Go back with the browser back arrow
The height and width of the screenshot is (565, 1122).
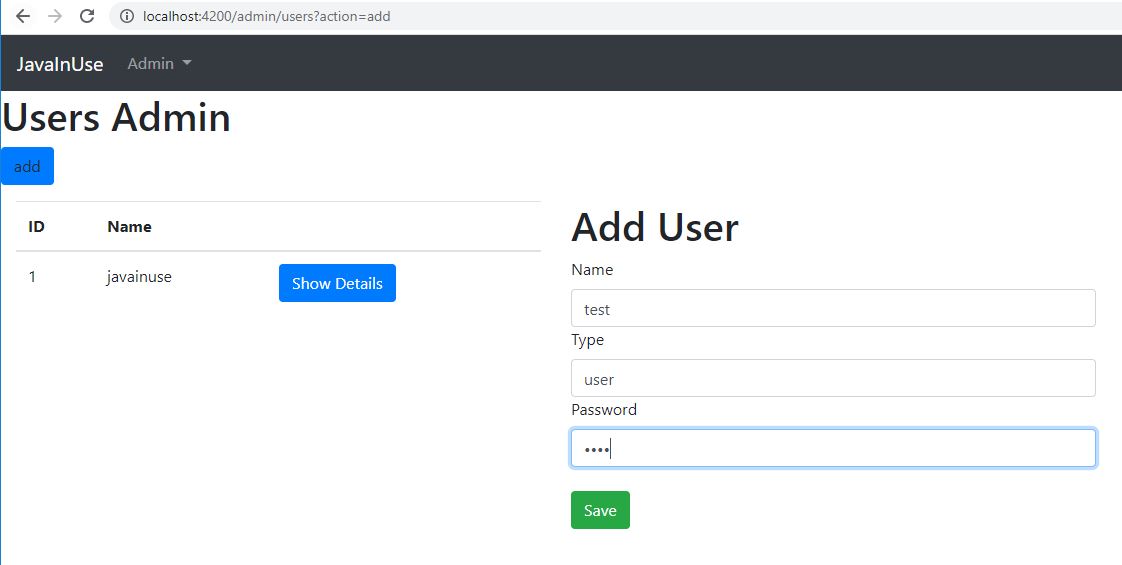tap(23, 16)
